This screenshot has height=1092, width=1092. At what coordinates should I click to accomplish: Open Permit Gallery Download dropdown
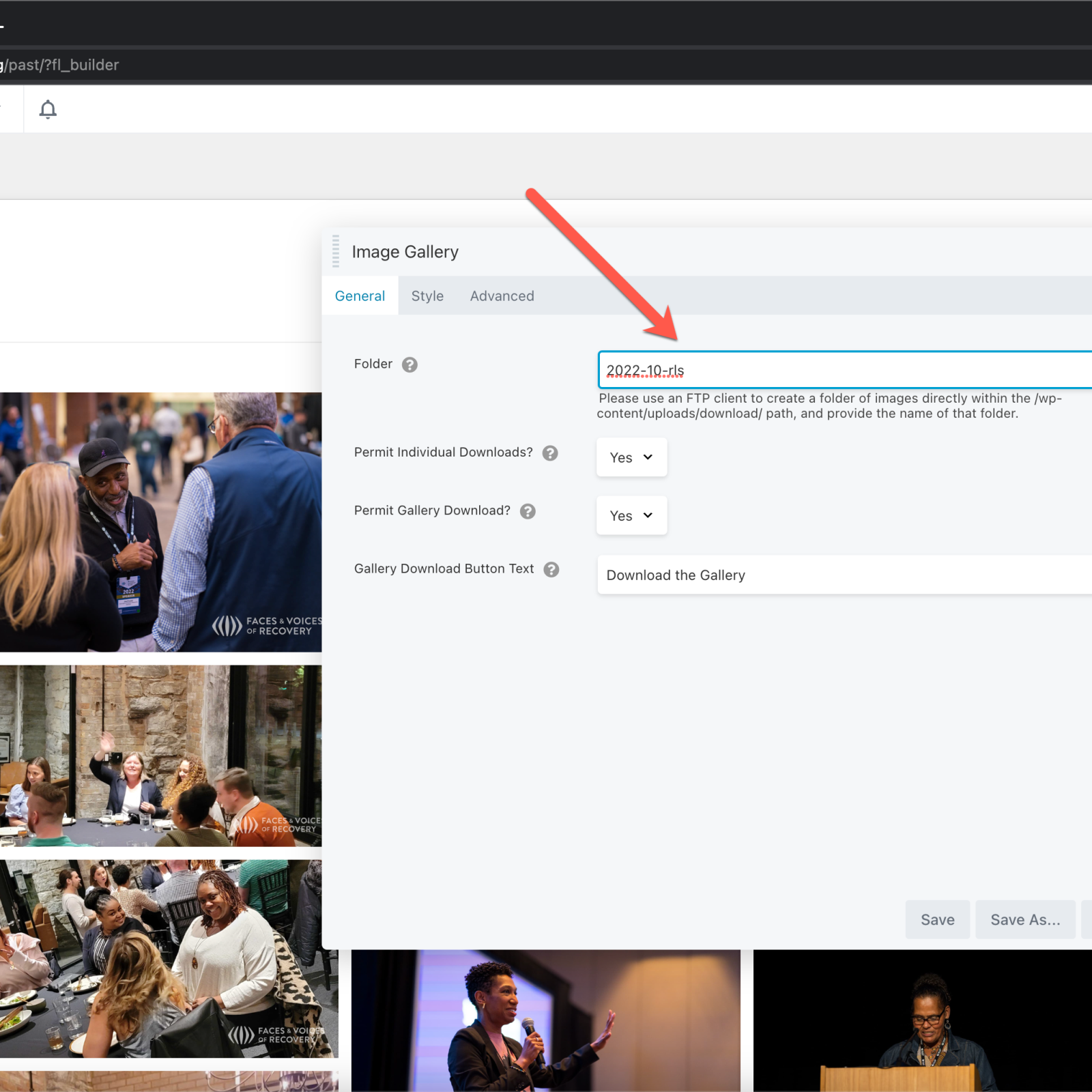(631, 515)
